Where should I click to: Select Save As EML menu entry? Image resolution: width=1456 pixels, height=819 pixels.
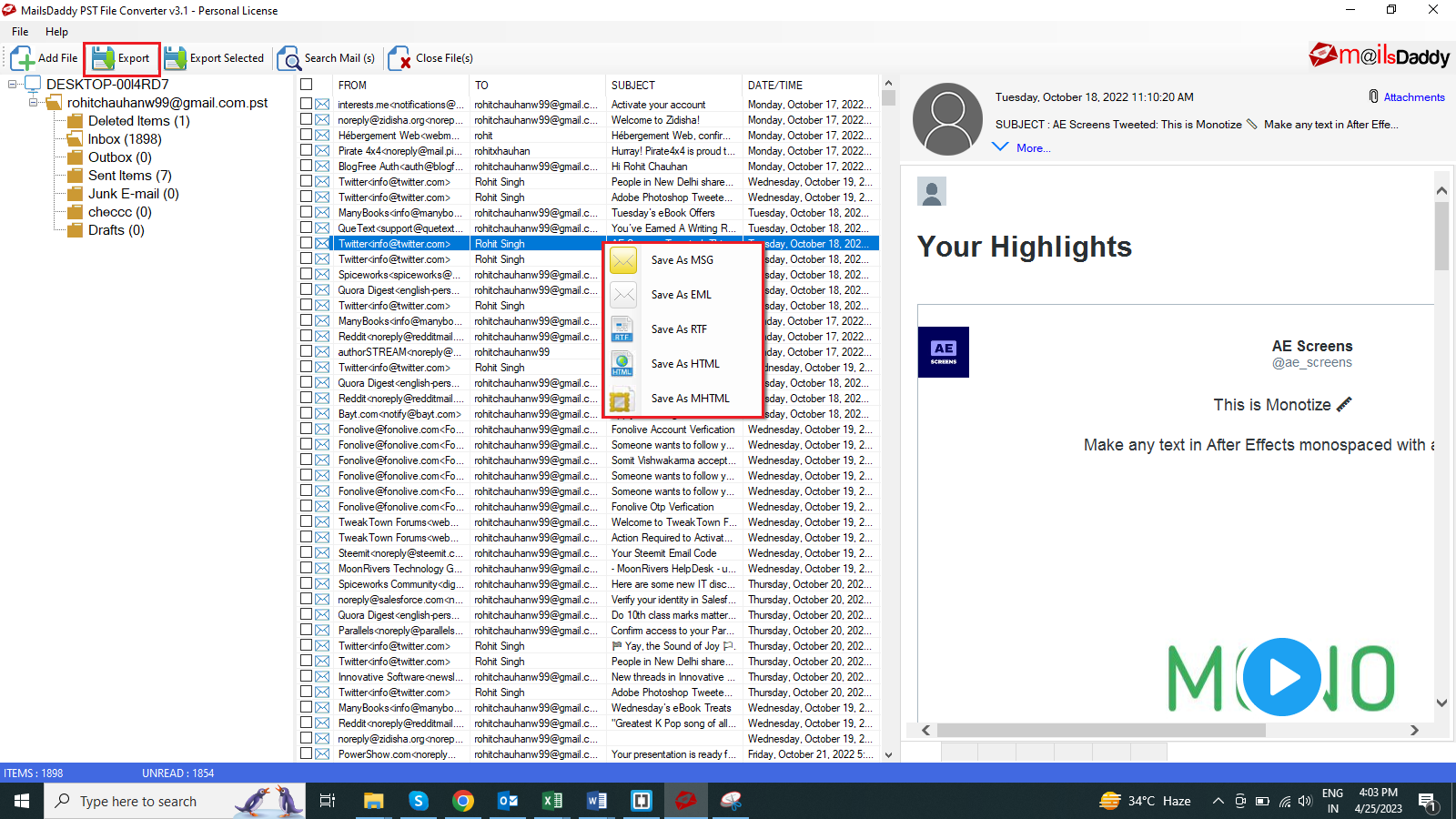682,295
